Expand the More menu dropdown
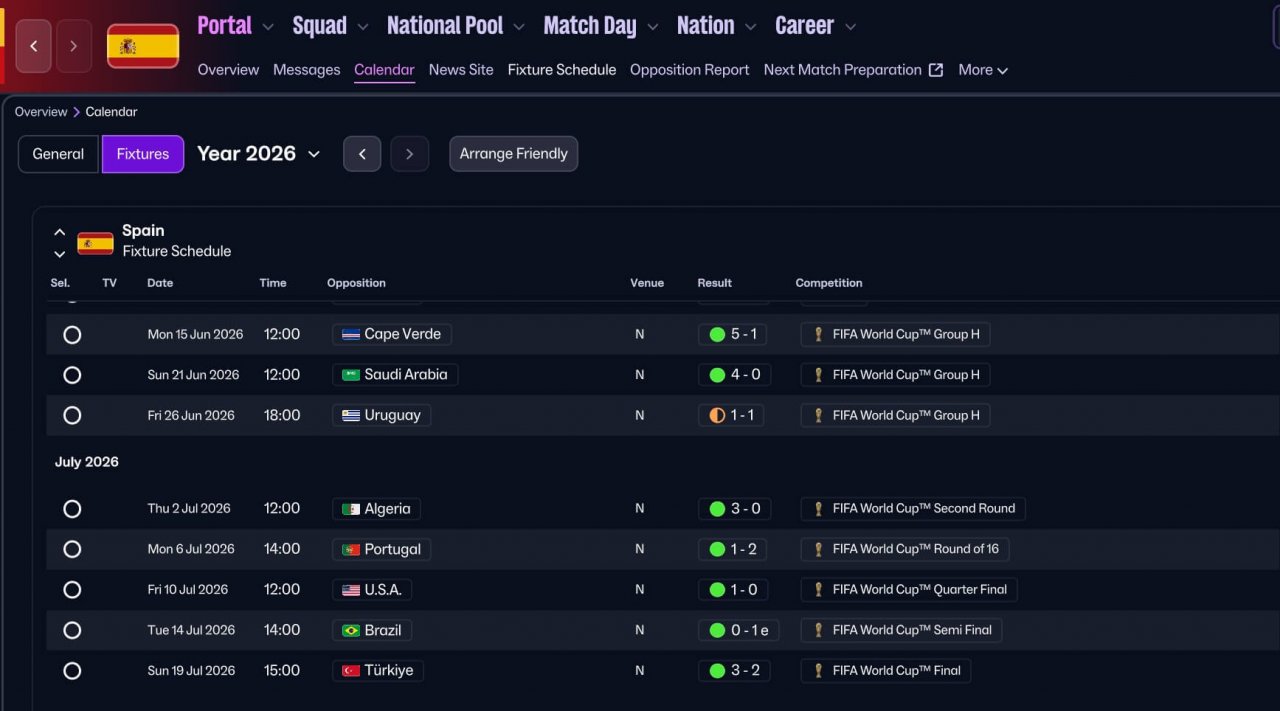1280x711 pixels. click(x=983, y=70)
